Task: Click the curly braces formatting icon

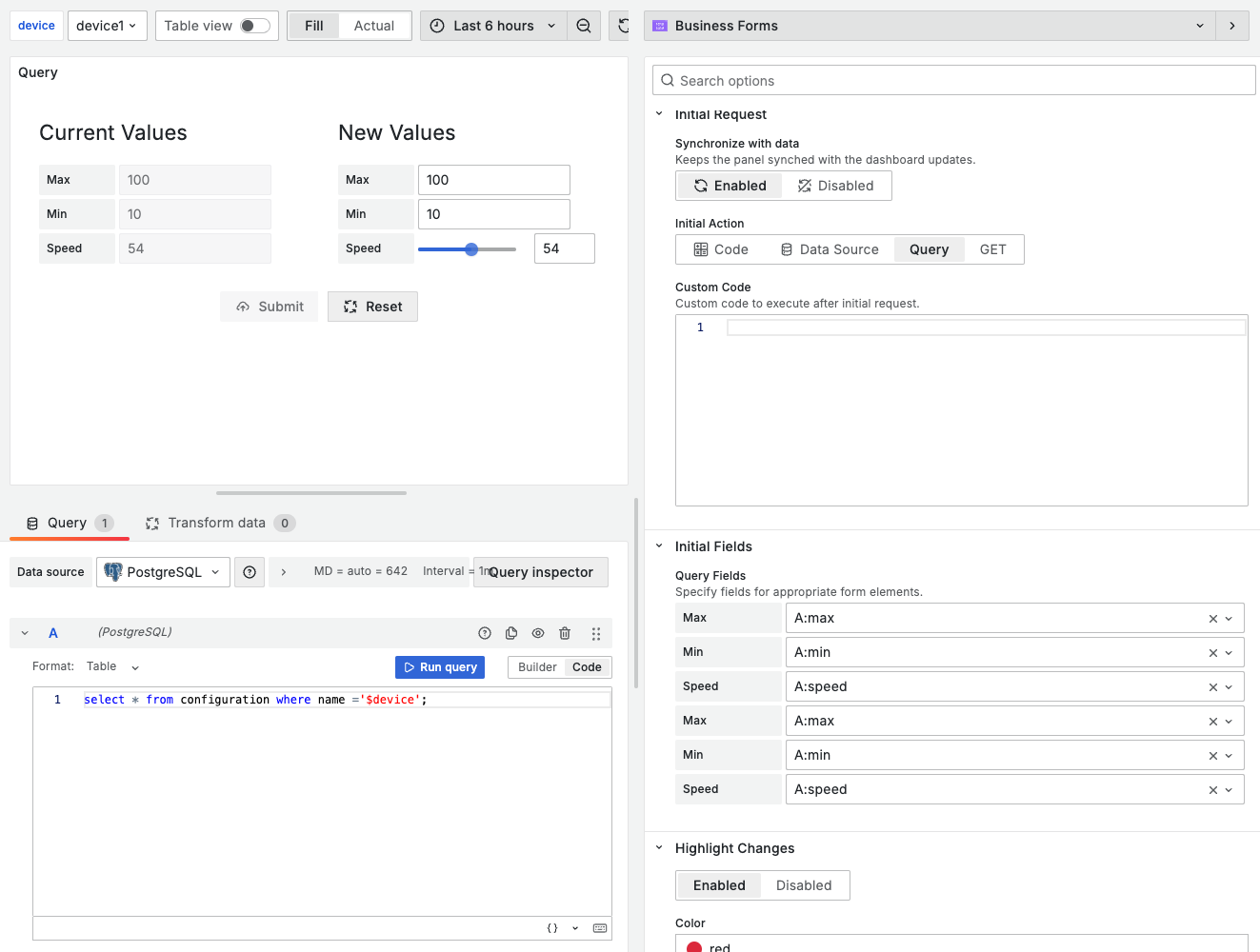Action: click(551, 927)
